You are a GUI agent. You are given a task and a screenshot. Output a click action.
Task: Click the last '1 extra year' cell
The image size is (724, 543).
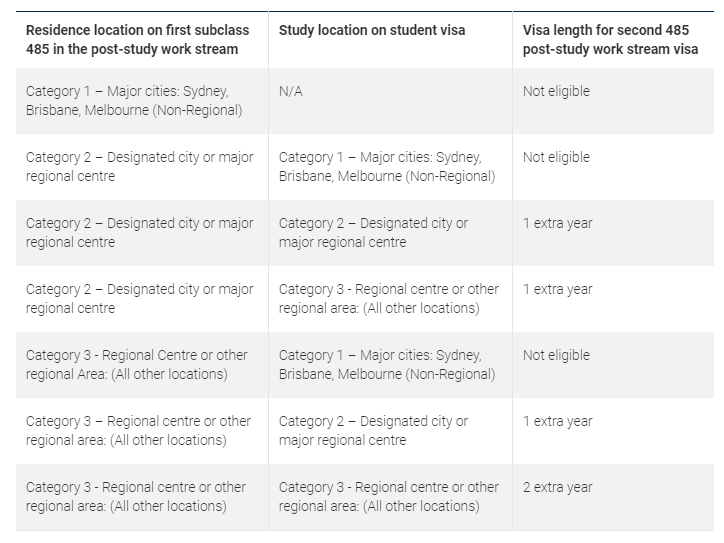(558, 421)
